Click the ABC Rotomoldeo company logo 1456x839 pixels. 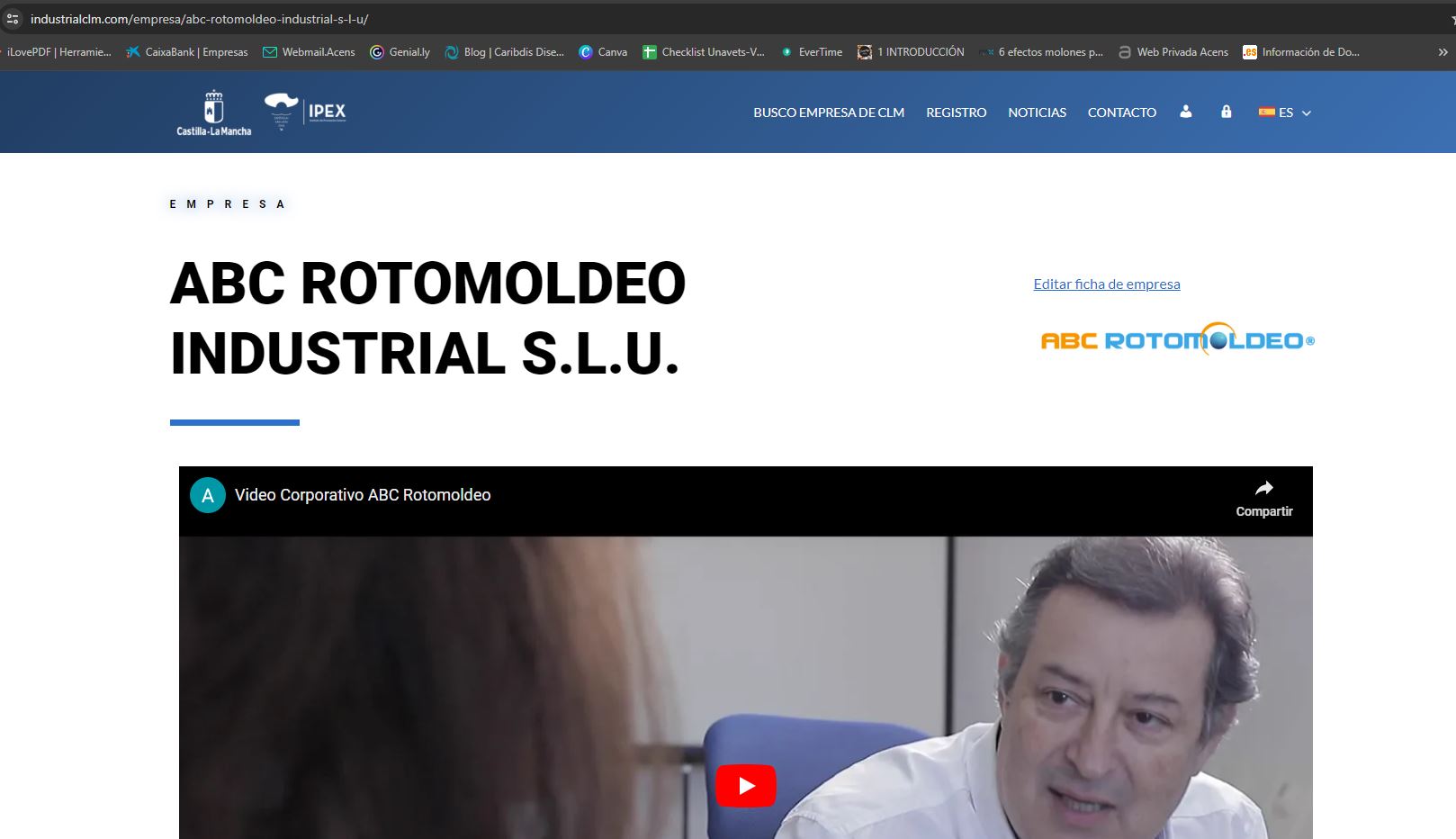point(1177,339)
